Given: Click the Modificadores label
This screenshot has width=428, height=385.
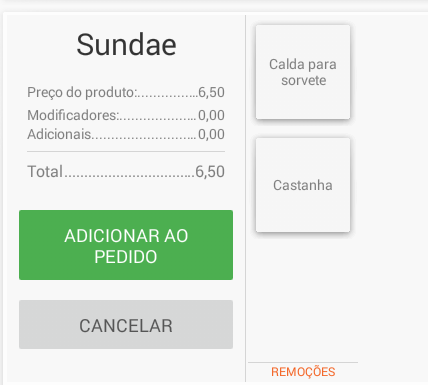Looking at the screenshot, I should tap(73, 115).
